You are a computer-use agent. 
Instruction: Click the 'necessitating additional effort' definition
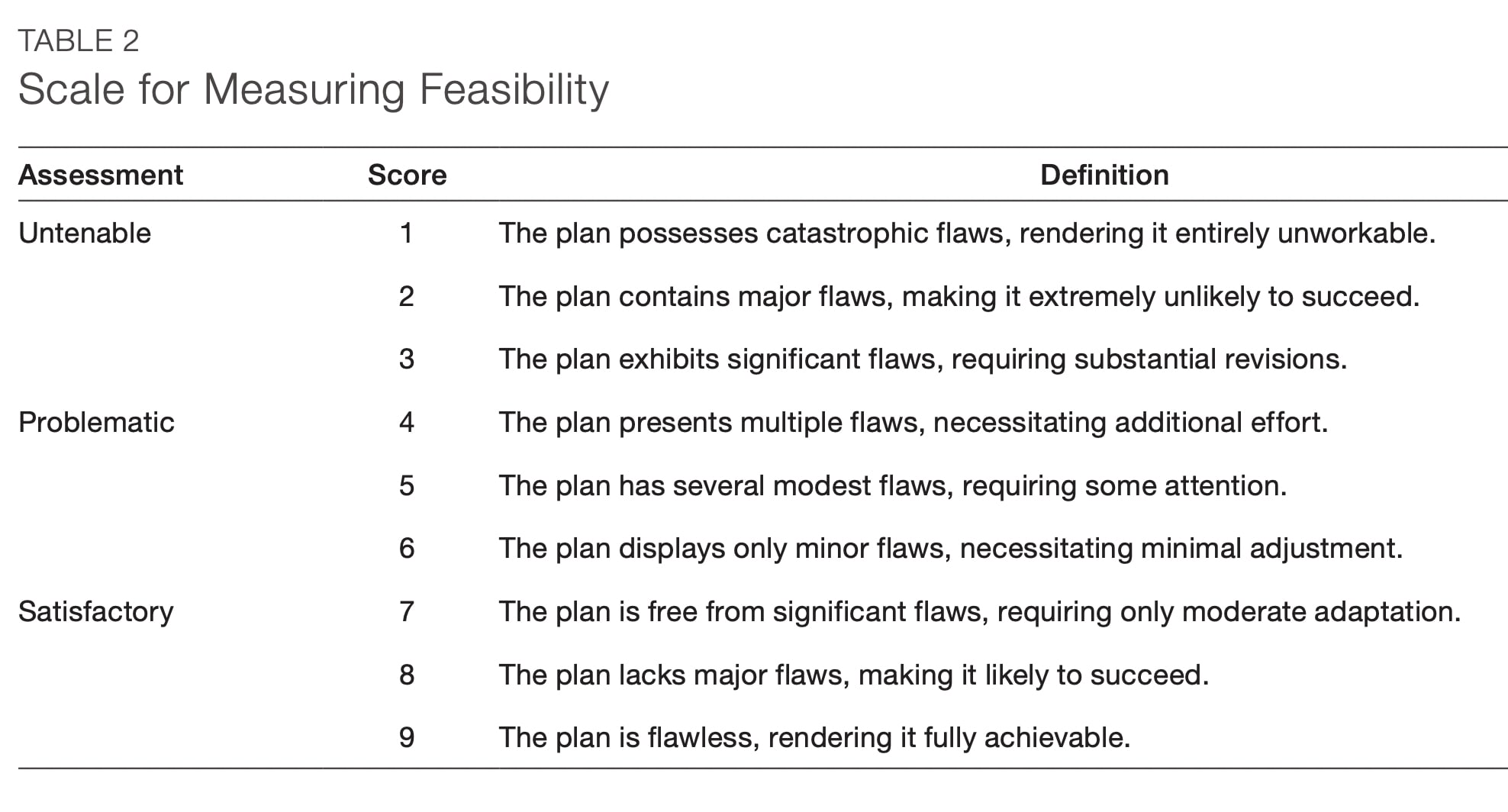913,423
